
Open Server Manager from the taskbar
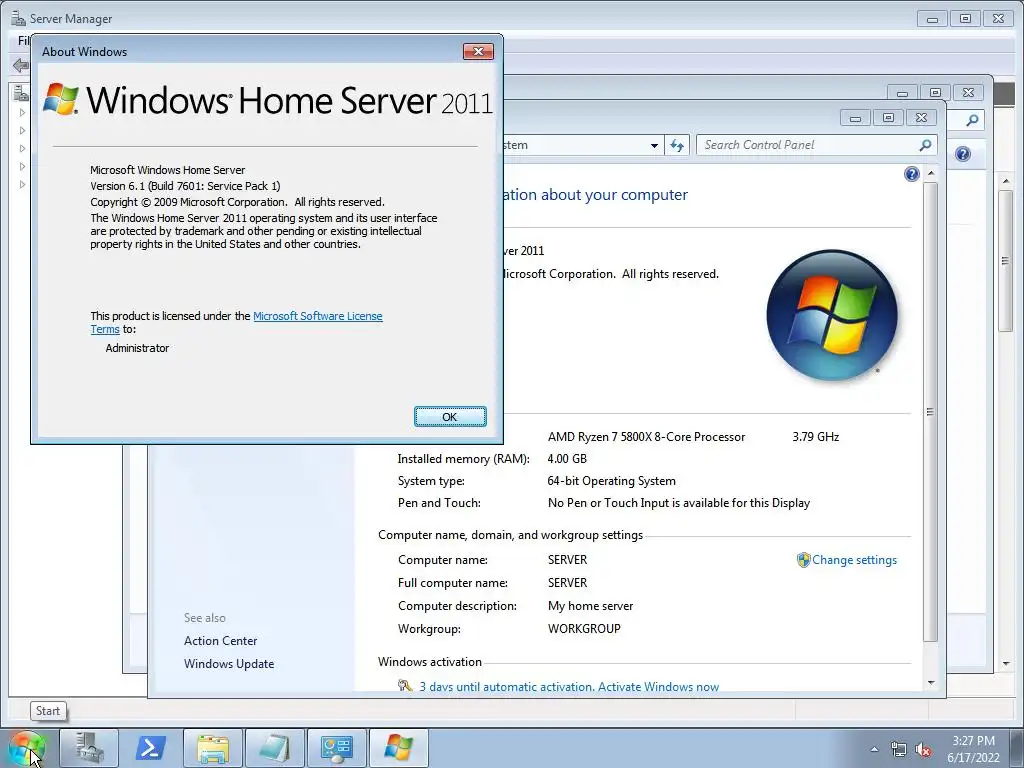(89, 748)
